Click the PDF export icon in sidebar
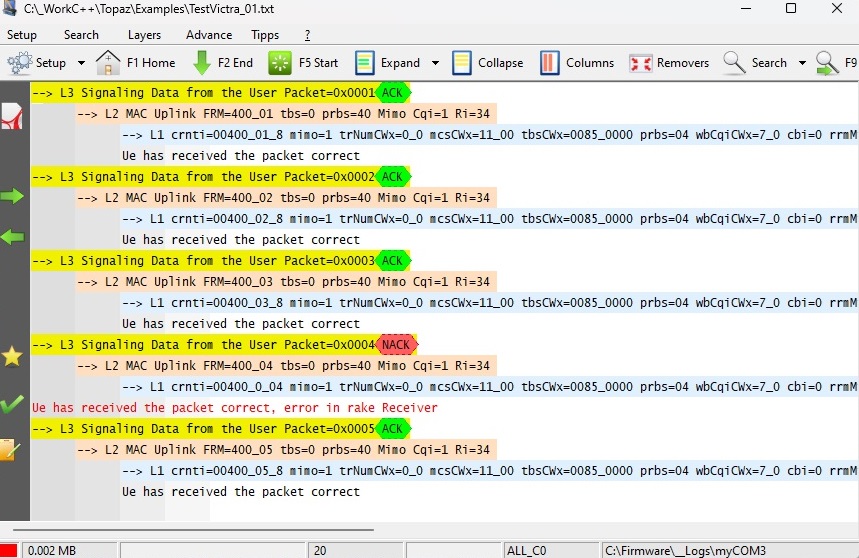The width and height of the screenshot is (859, 558). (12, 117)
